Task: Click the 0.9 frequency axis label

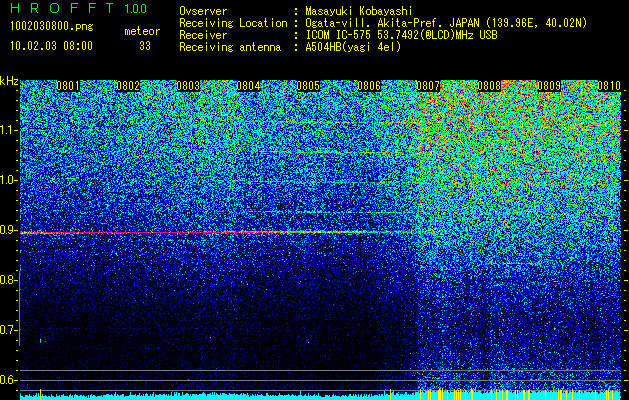Action: 9,230
